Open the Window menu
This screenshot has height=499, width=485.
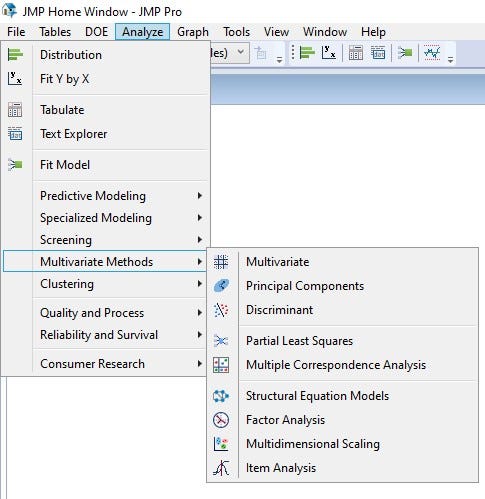coord(325,32)
